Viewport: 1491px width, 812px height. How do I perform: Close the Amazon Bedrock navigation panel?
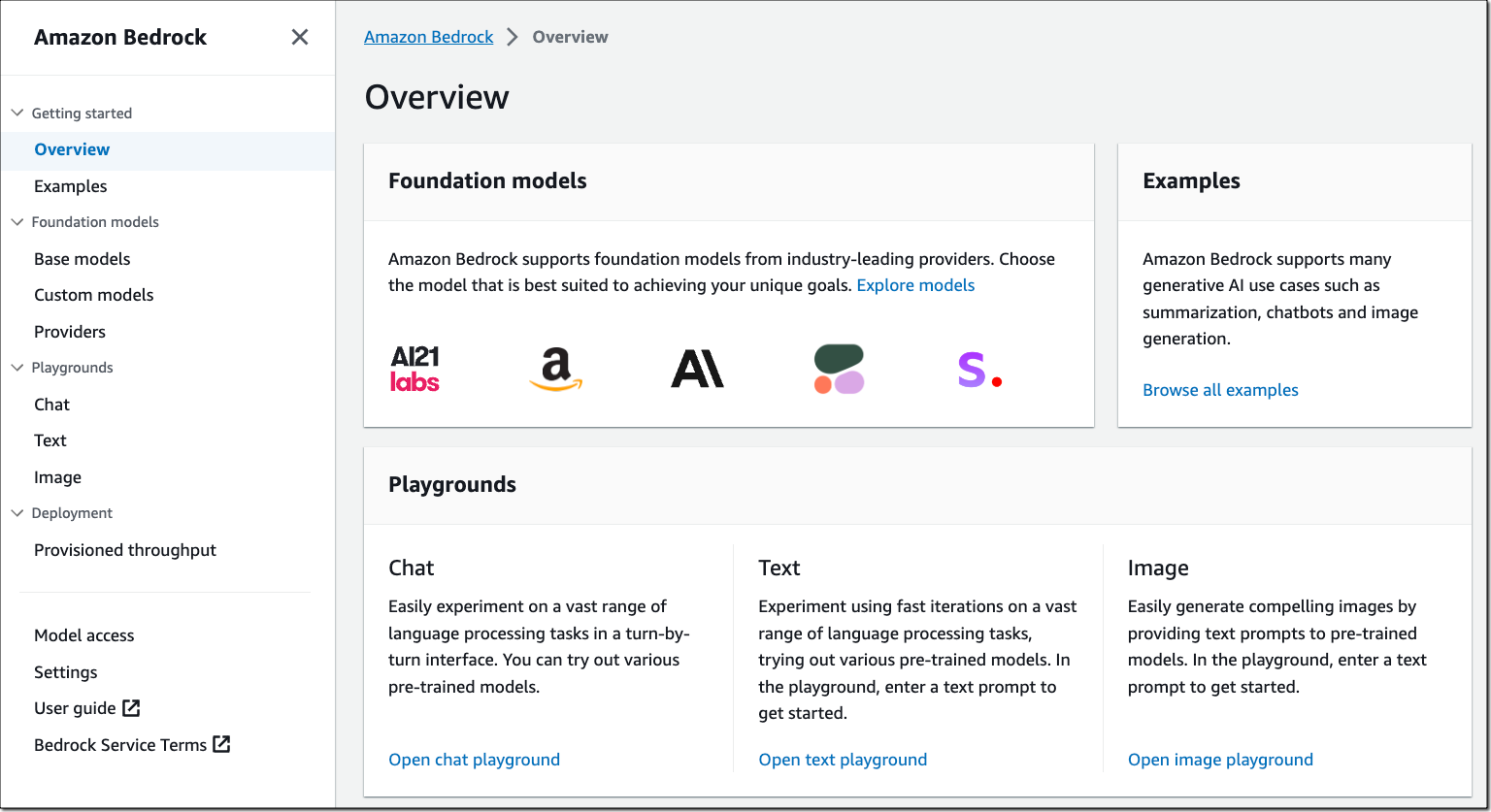pos(300,37)
